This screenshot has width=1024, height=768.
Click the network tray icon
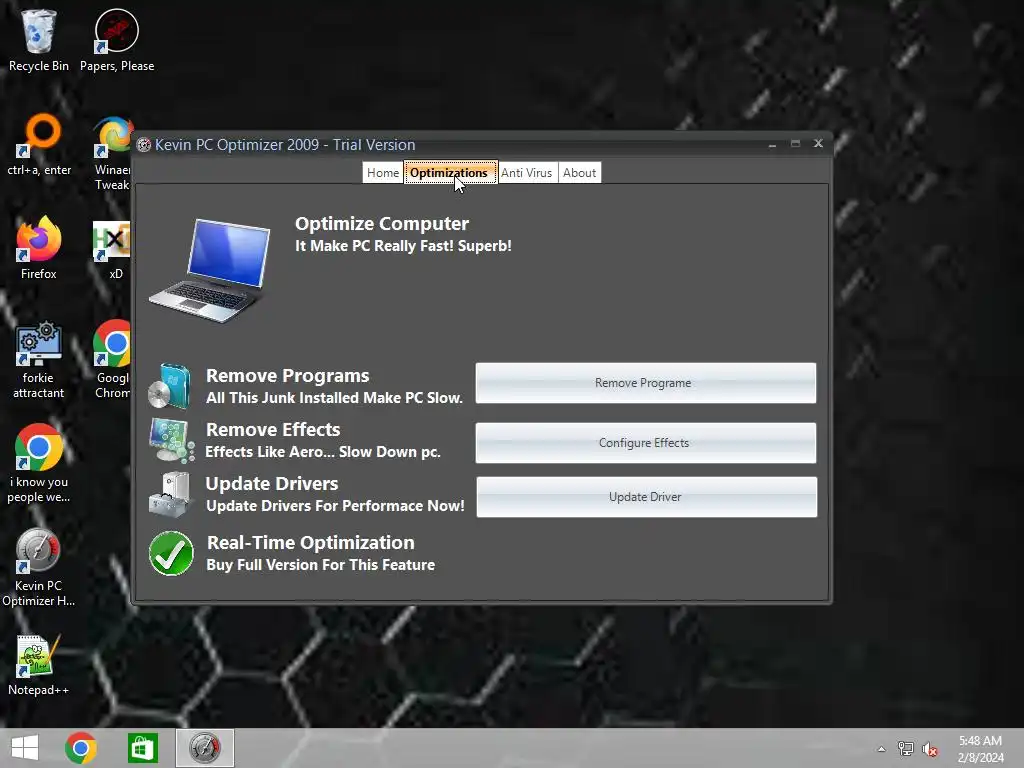tap(906, 748)
